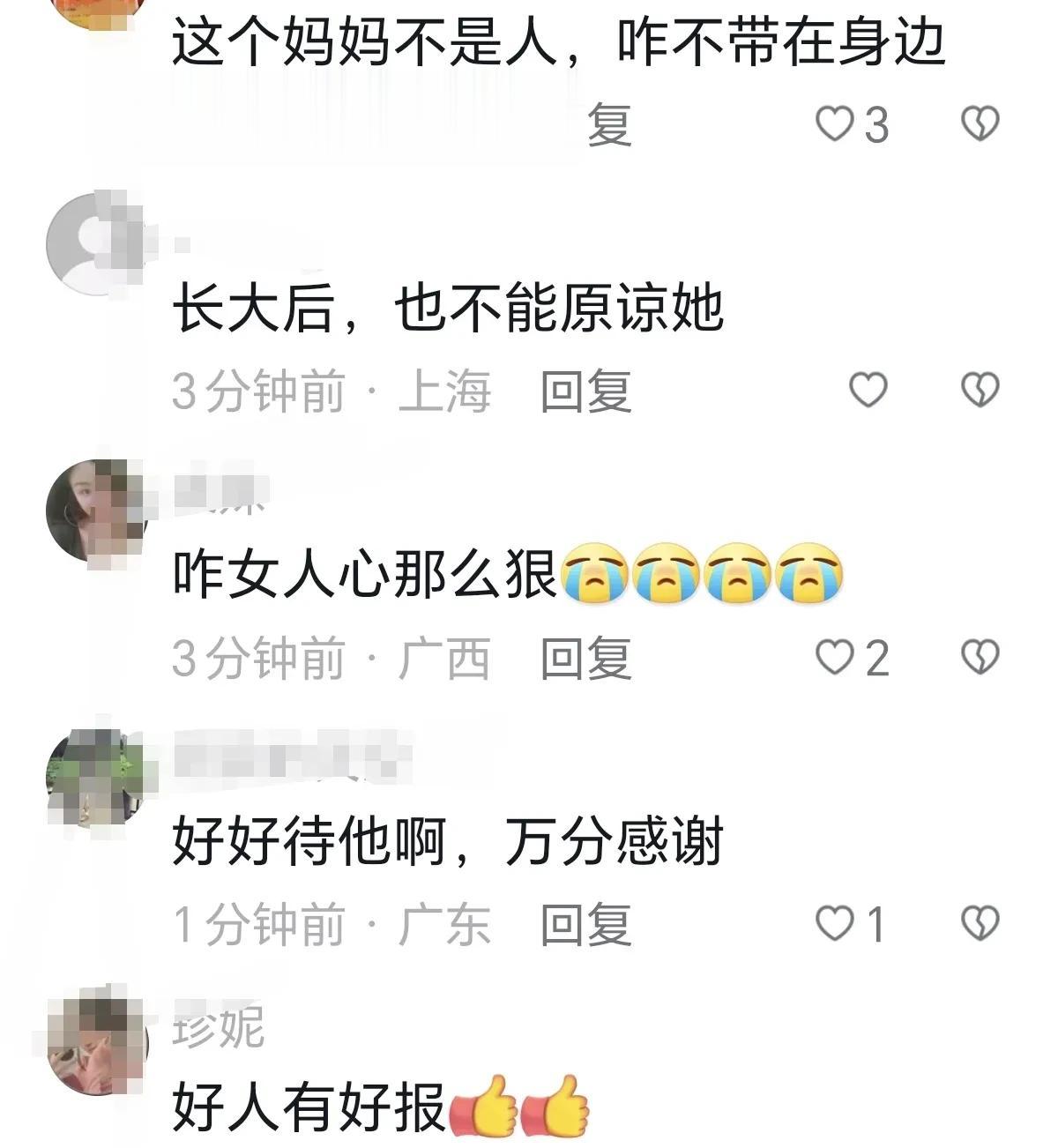Open the Shanghai commenter's gray avatar
Viewport: 1058px width, 1148px height.
(x=96, y=243)
